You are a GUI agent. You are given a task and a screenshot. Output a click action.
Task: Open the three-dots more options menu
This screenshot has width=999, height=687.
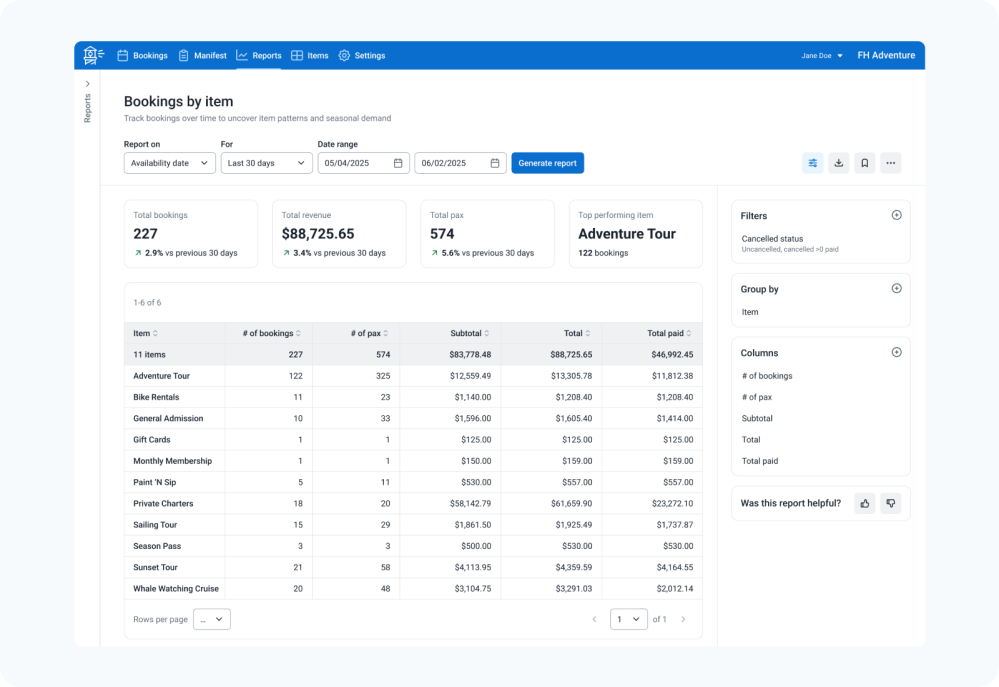pyautogui.click(x=890, y=163)
